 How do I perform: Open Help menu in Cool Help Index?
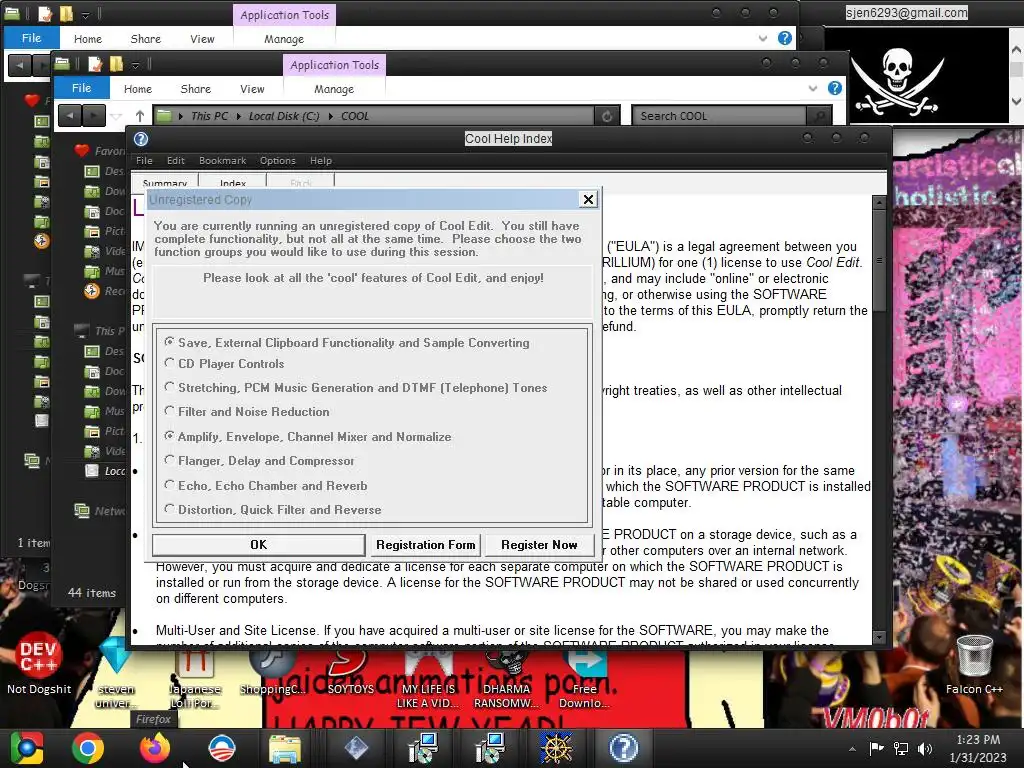tap(321, 161)
